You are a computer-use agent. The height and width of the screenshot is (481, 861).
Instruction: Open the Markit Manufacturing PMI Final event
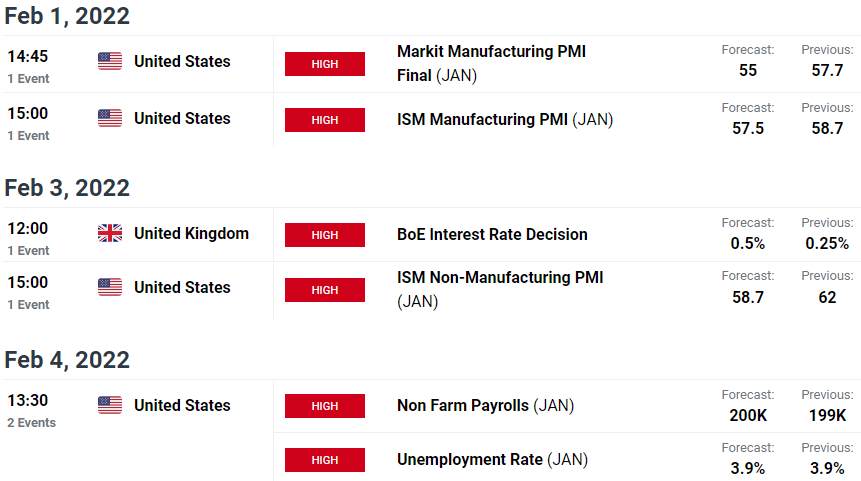[491, 63]
